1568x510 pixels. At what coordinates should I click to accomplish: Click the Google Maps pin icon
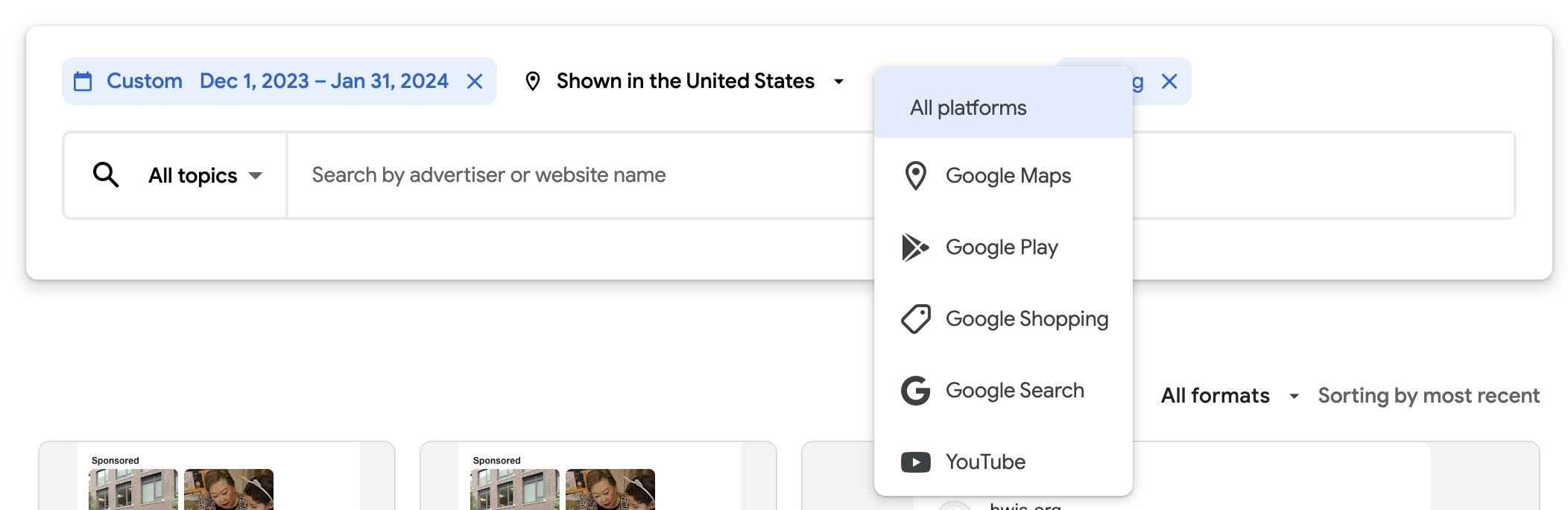click(x=915, y=176)
